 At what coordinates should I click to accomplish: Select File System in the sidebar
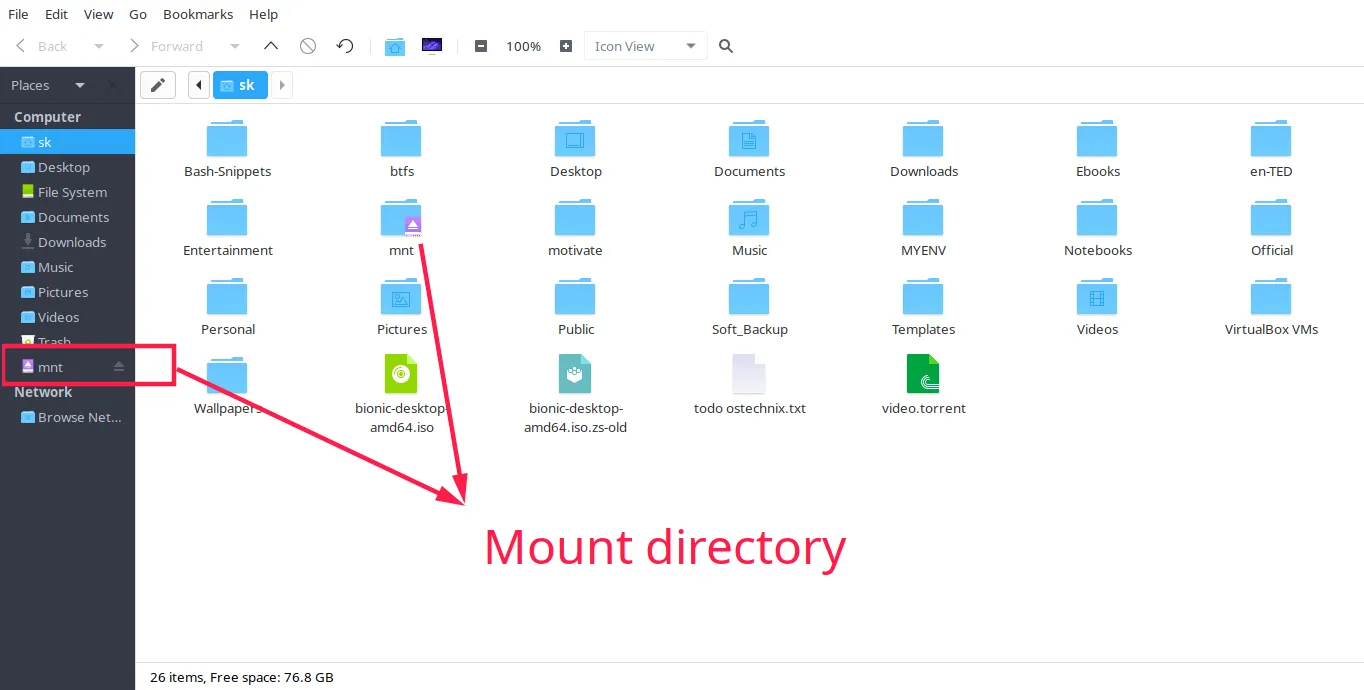coord(72,192)
